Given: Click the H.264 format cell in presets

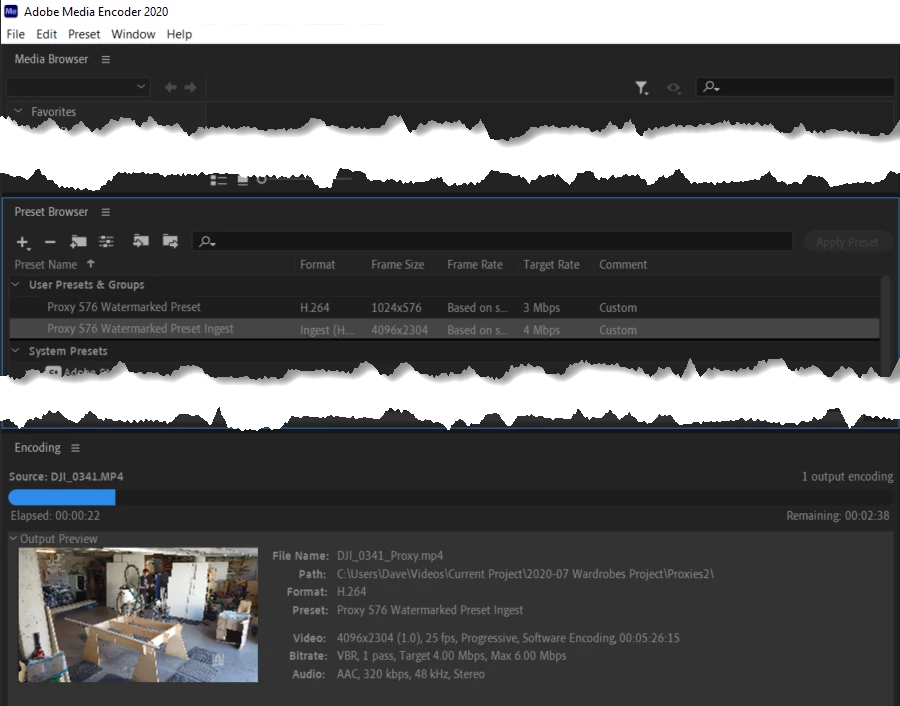Looking at the screenshot, I should (x=315, y=308).
